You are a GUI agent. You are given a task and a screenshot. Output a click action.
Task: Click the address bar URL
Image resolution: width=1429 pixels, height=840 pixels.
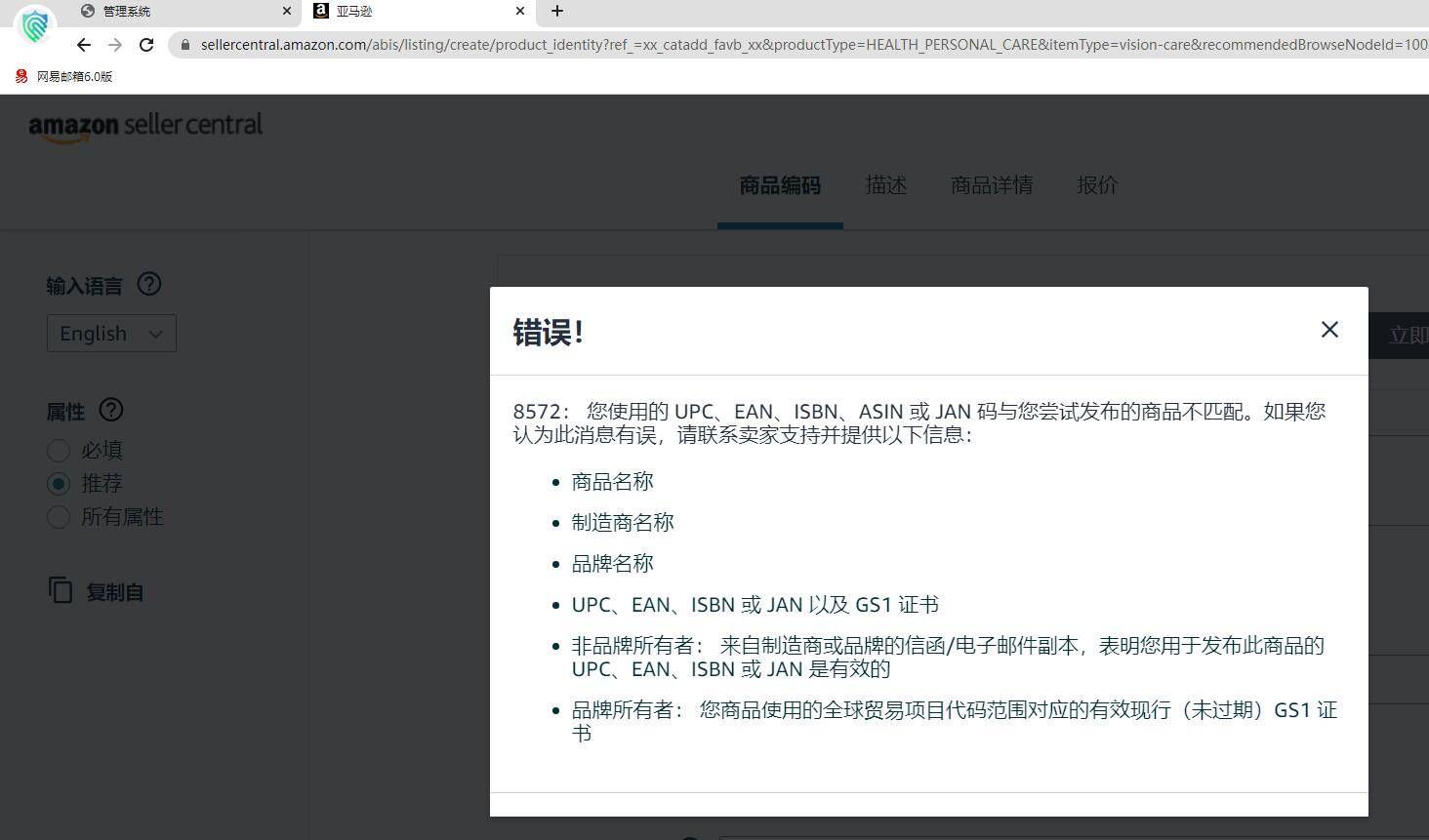[813, 45]
